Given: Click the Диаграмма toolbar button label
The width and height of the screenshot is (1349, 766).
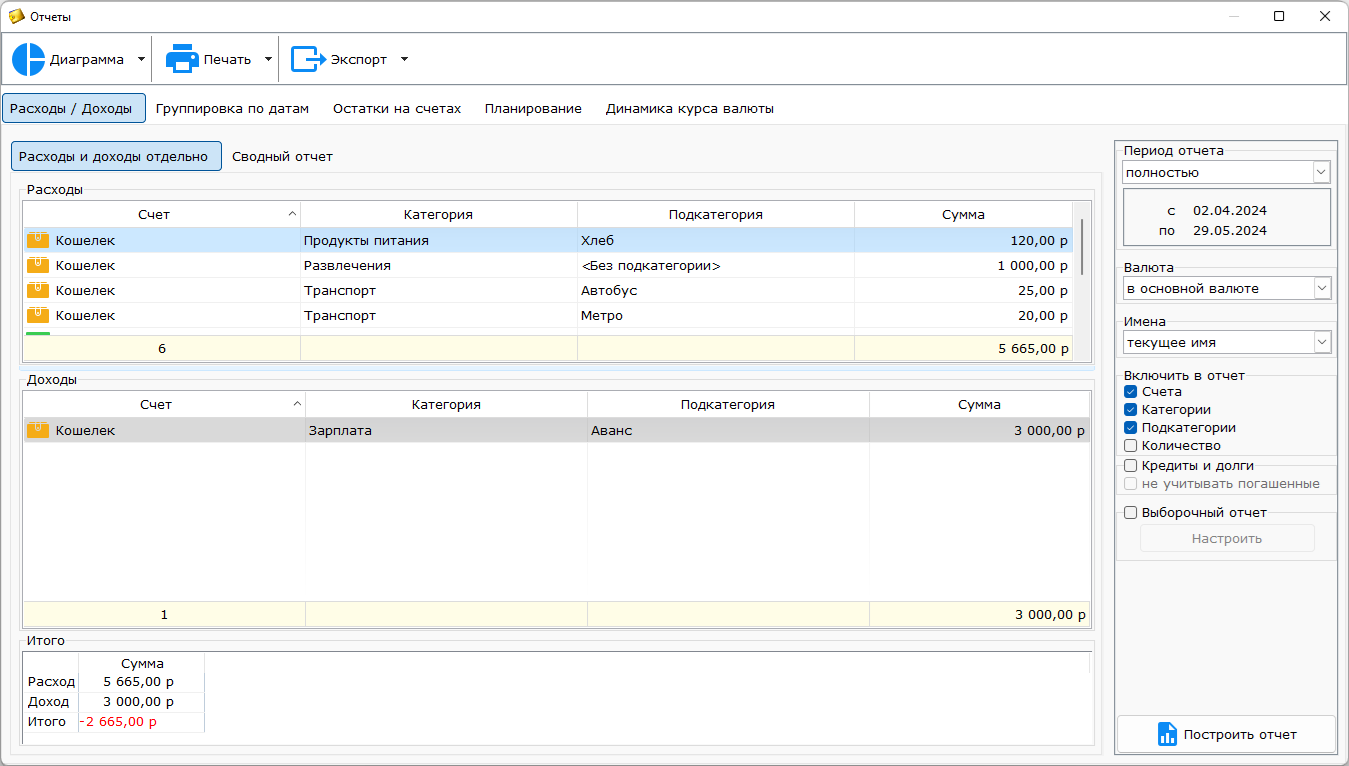Looking at the screenshot, I should (87, 60).
